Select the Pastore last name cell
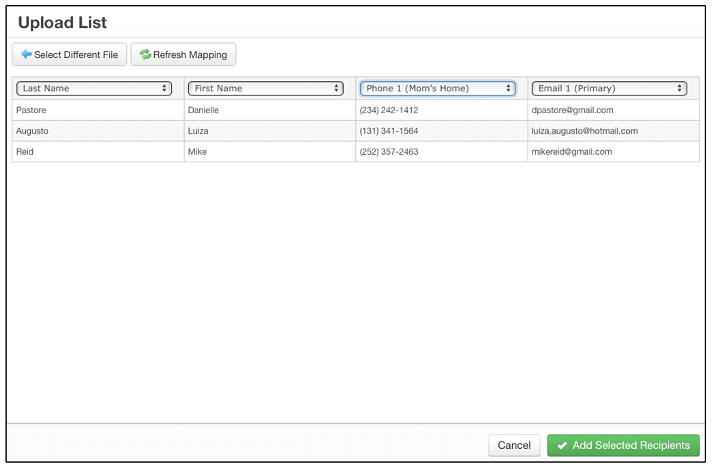Image resolution: width=717 pixels, height=476 pixels. coord(98,110)
